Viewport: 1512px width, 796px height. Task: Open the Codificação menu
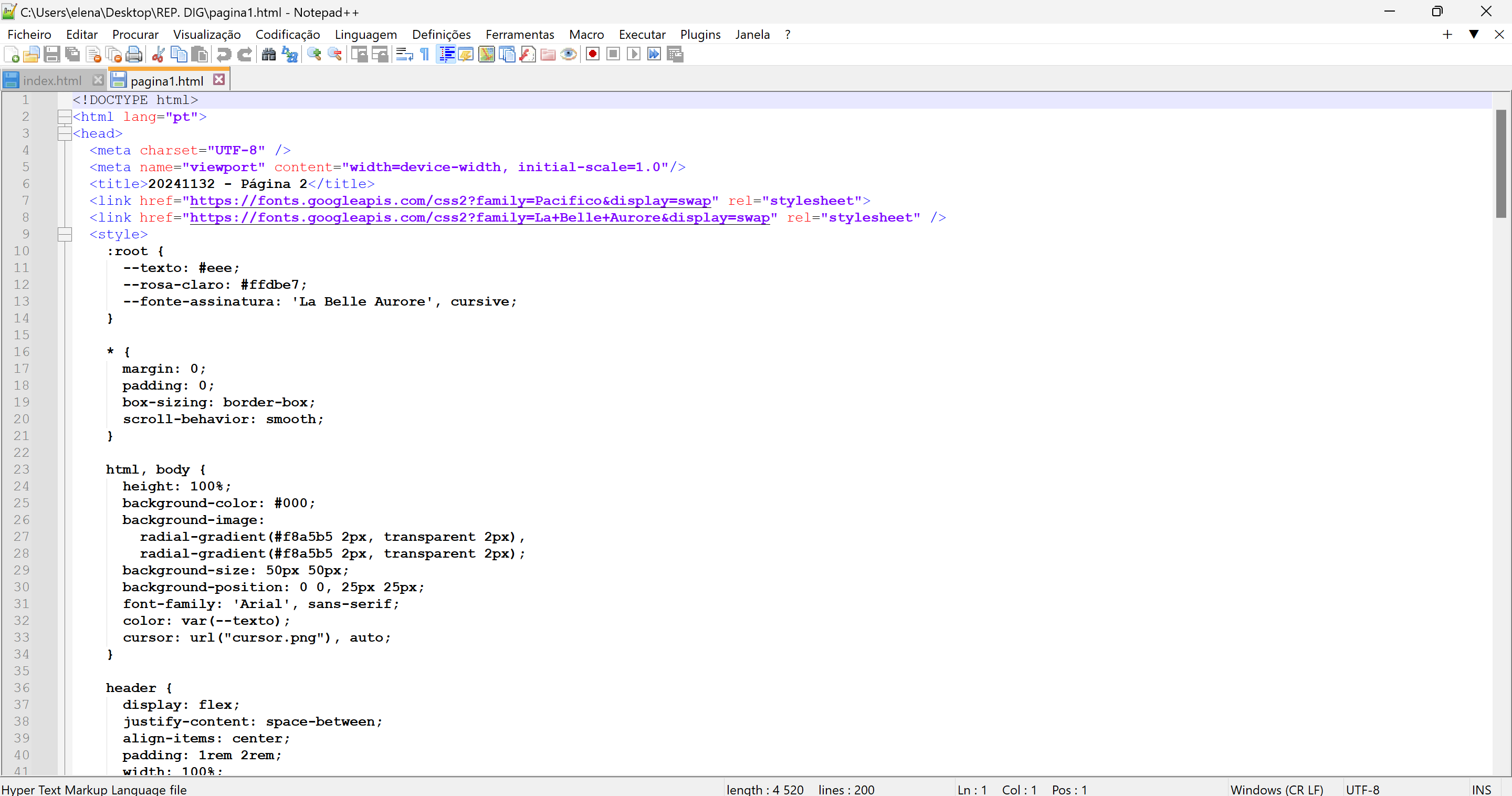[x=288, y=35]
